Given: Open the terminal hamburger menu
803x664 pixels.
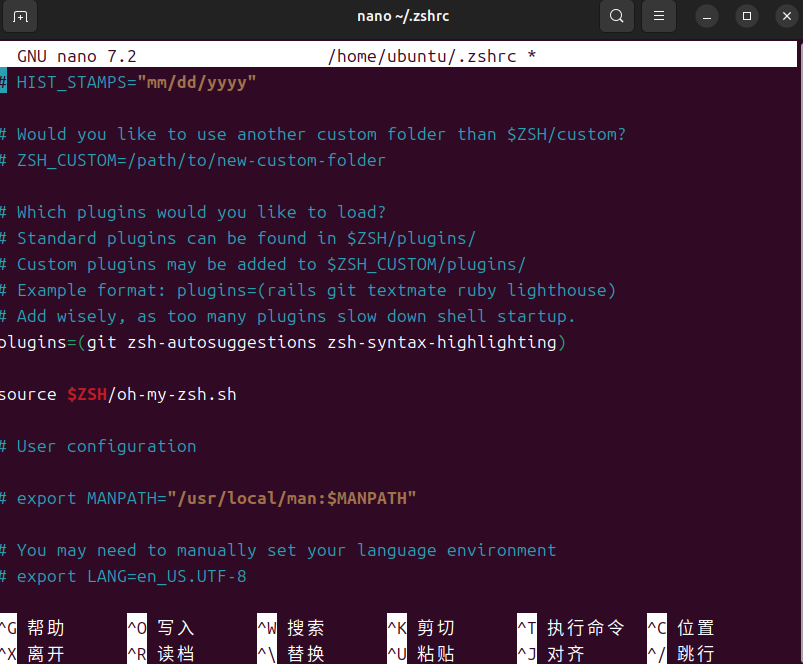Looking at the screenshot, I should (x=658, y=16).
